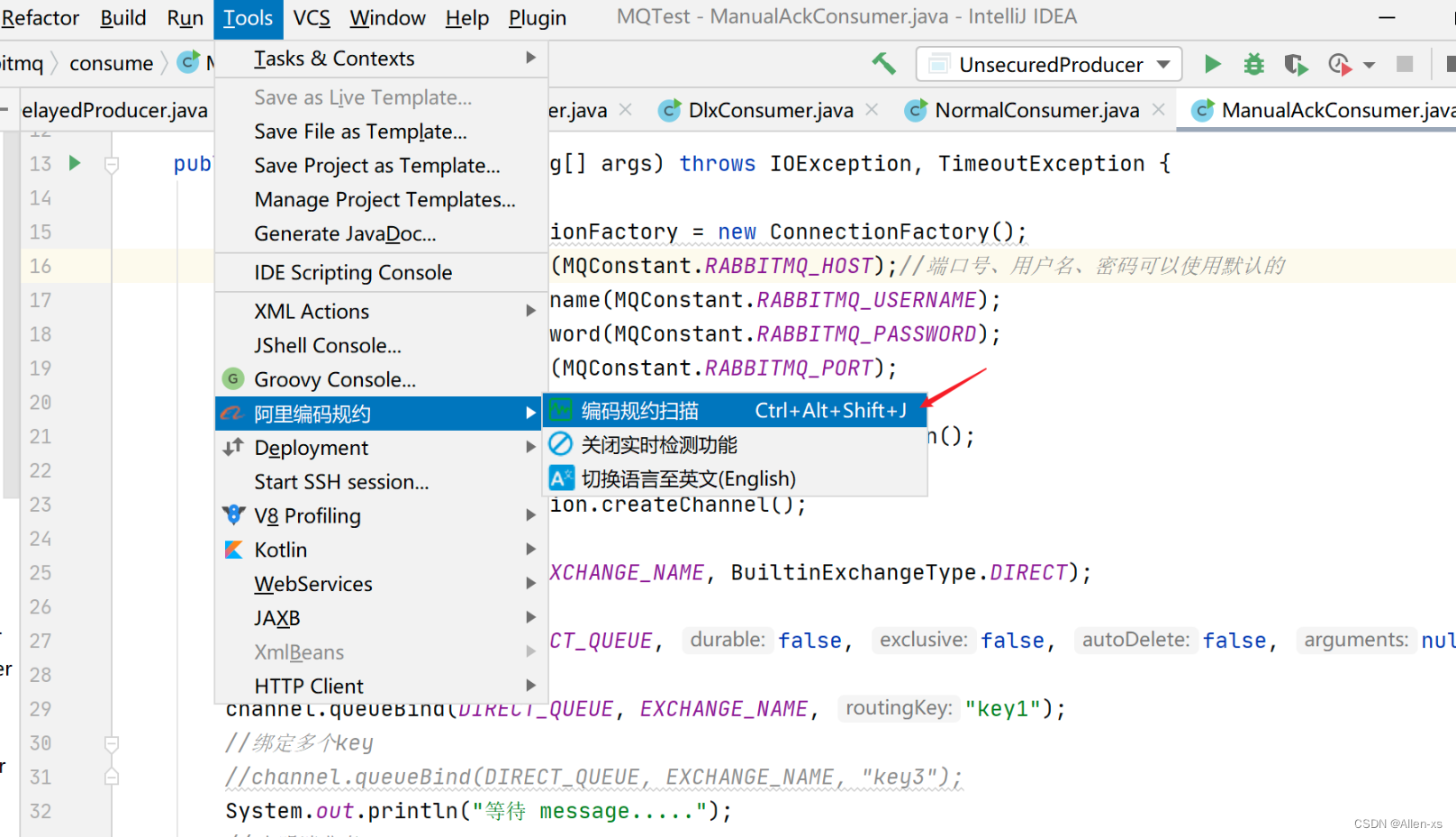Expand the HTTP Client submenu
The image size is (1456, 837).
tap(381, 687)
